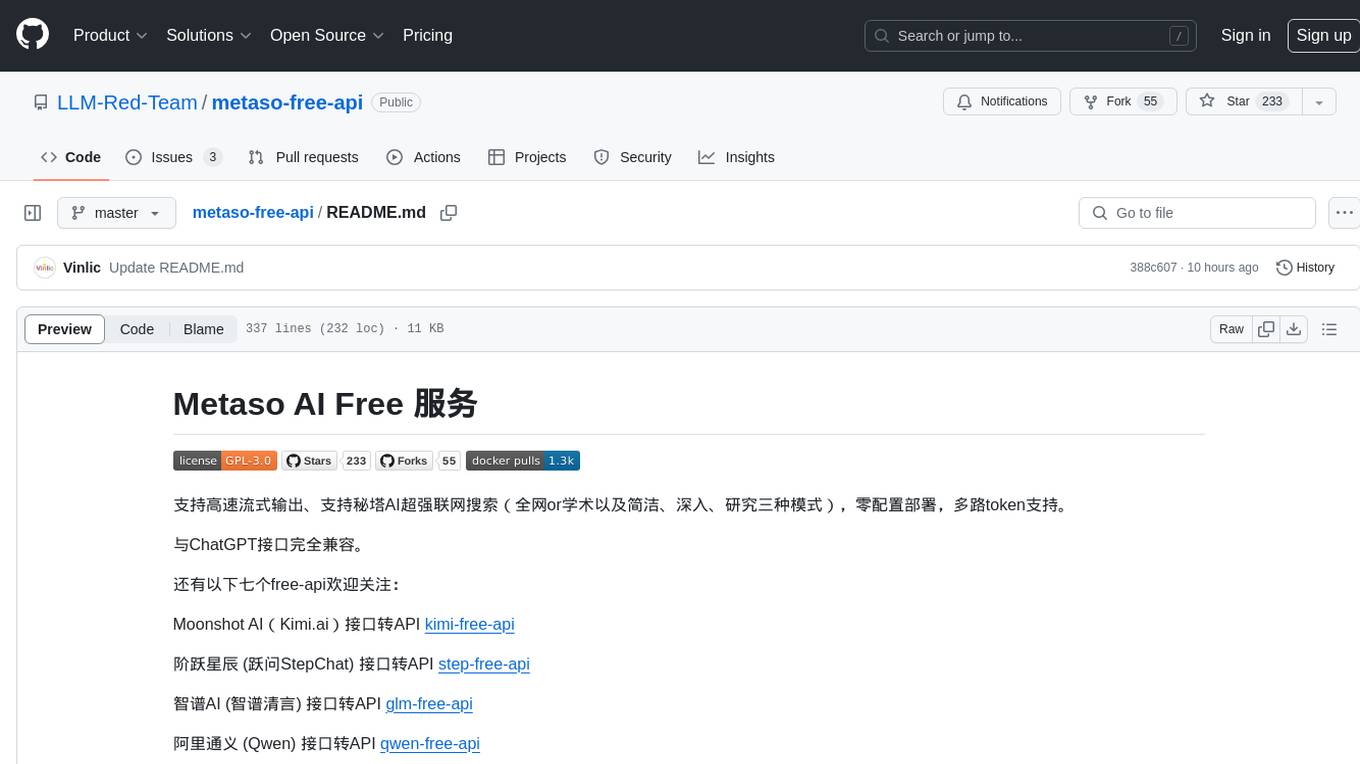Select the Preview view

coord(65,329)
